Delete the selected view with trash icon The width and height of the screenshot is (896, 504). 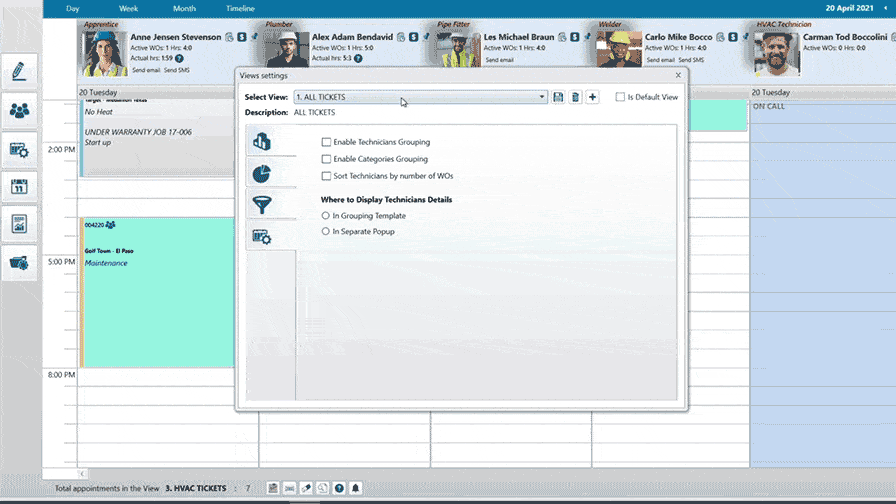(575, 97)
